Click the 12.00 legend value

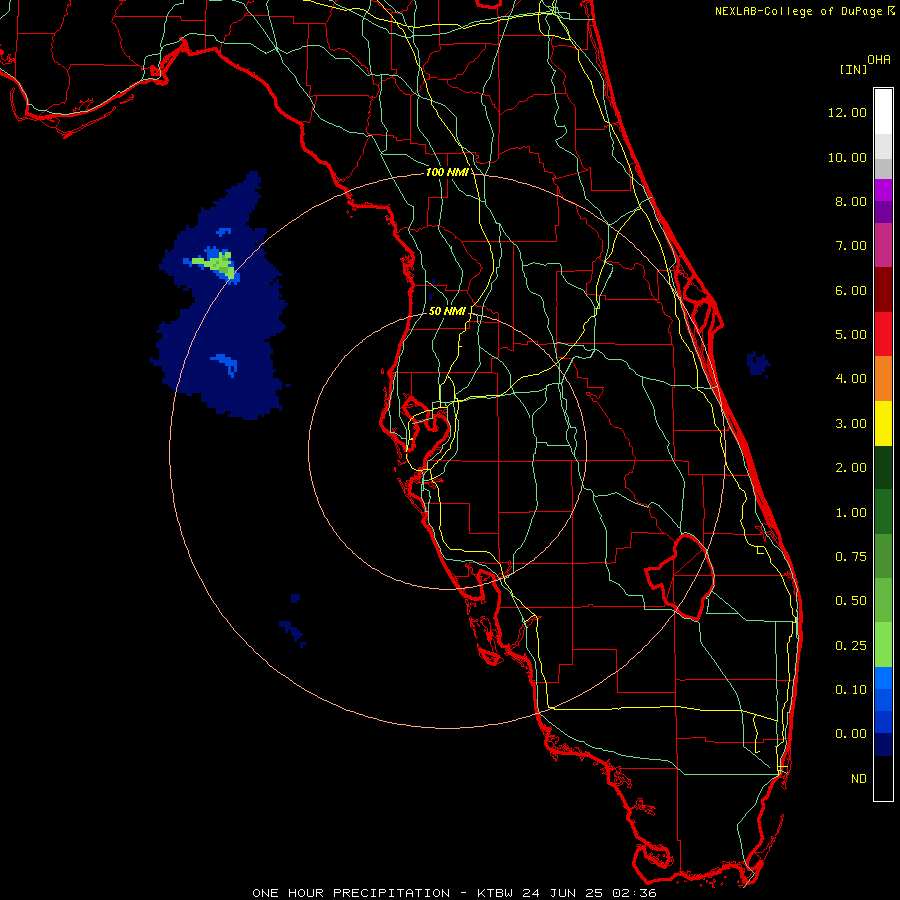tap(847, 112)
